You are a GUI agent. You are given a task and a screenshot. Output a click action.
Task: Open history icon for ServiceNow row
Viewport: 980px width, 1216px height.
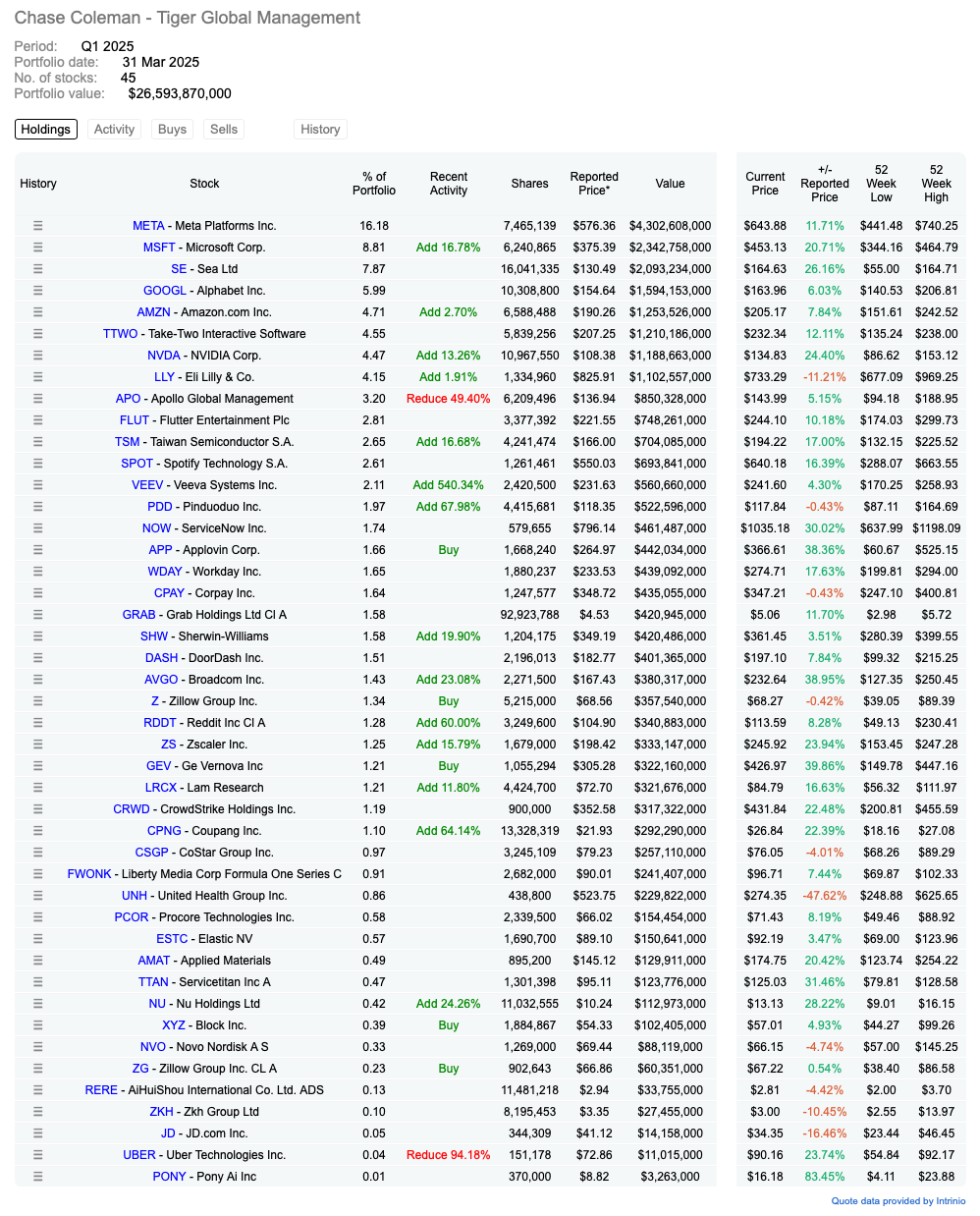coord(38,528)
